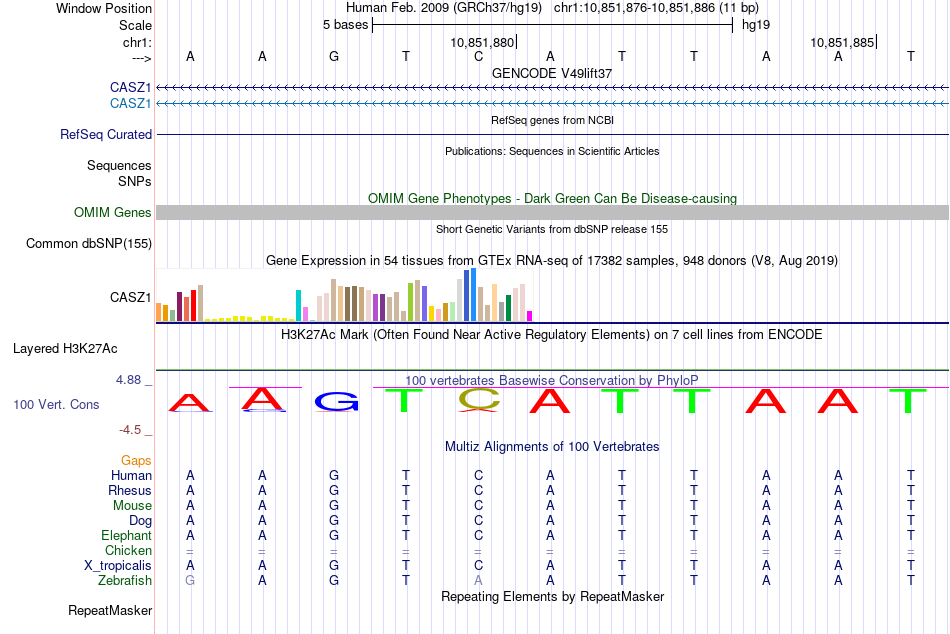Click the CASZ1 label beside GTEx chart

[130, 298]
